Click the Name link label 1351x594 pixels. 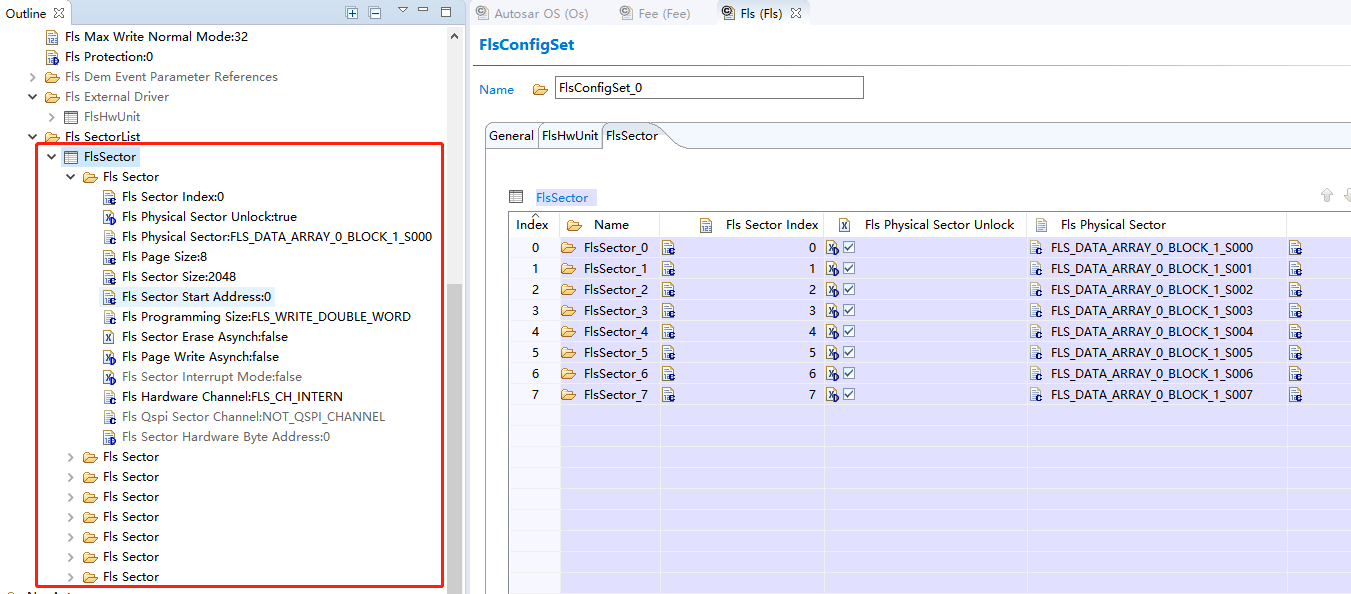[497, 89]
